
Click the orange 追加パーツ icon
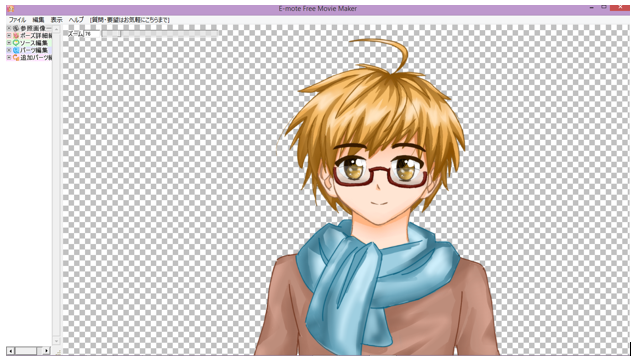click(16, 57)
